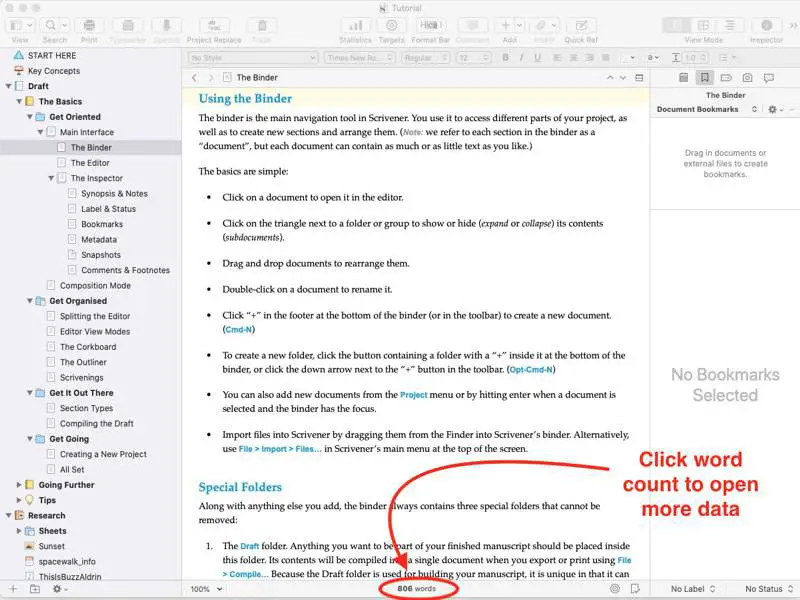This screenshot has width=800, height=600.
Task: Select The Editor document in binder
Action: click(90, 163)
